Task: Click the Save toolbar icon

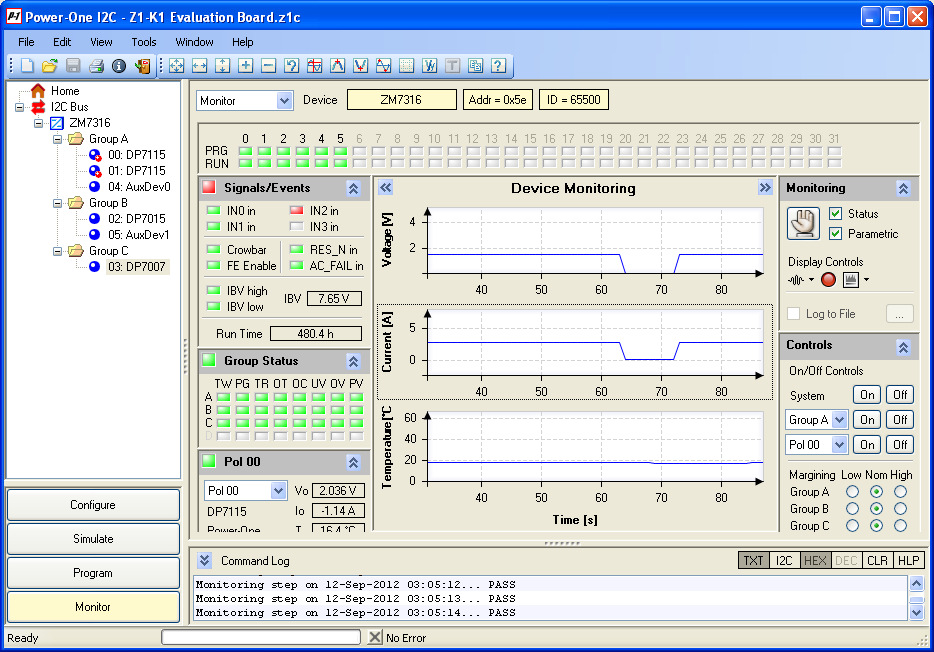Action: click(71, 66)
